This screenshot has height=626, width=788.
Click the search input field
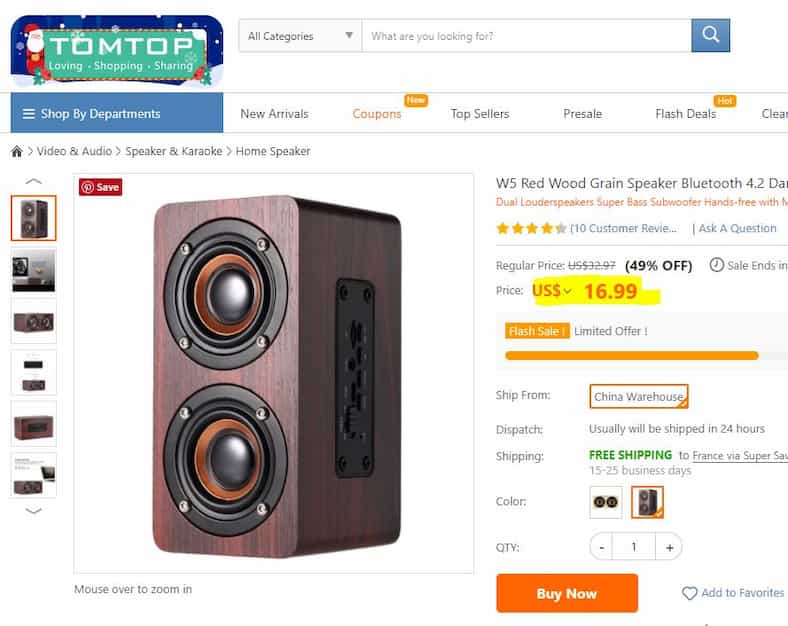(x=526, y=36)
